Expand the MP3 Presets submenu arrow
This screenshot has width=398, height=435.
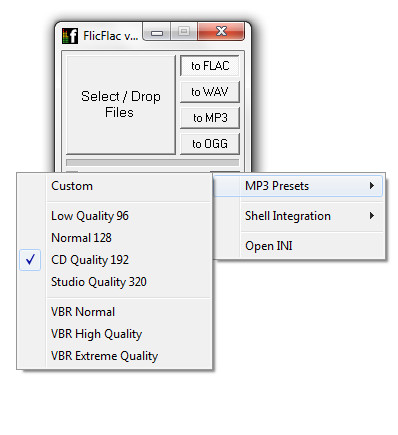[x=372, y=186]
